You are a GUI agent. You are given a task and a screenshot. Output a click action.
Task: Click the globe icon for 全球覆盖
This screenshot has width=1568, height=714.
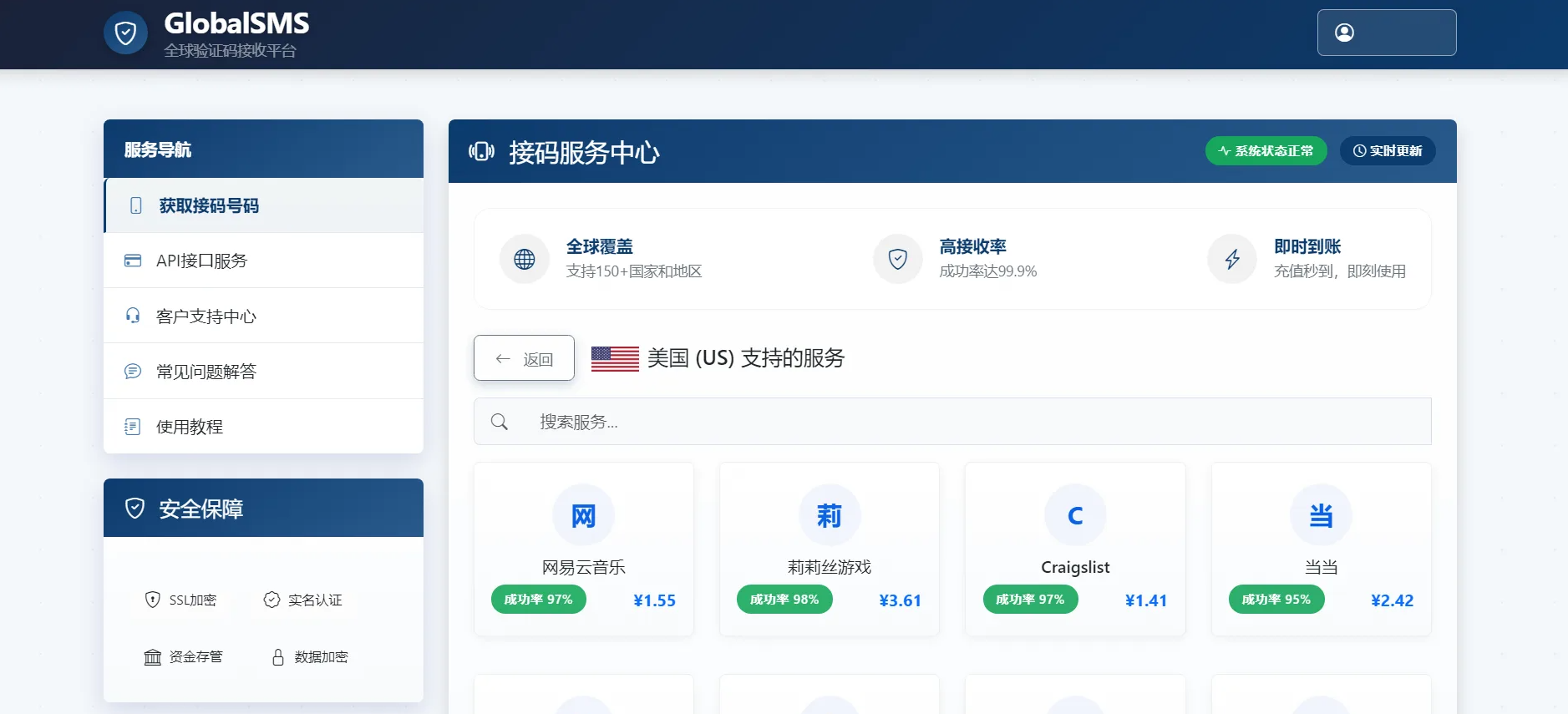[x=525, y=259]
